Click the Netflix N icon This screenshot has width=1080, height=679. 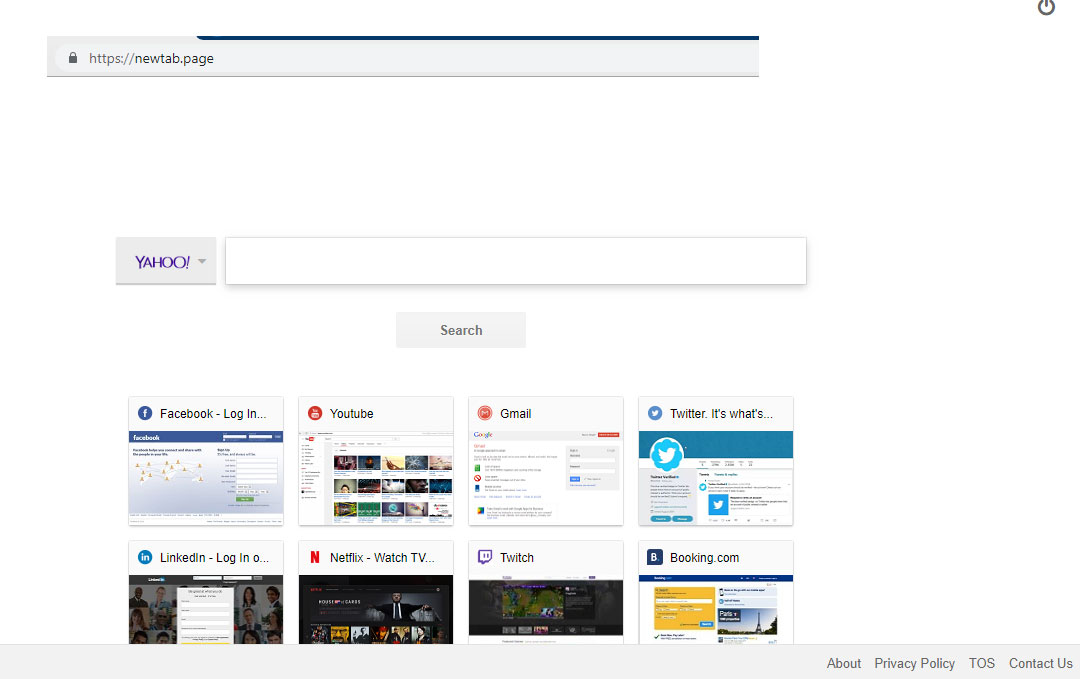point(315,558)
